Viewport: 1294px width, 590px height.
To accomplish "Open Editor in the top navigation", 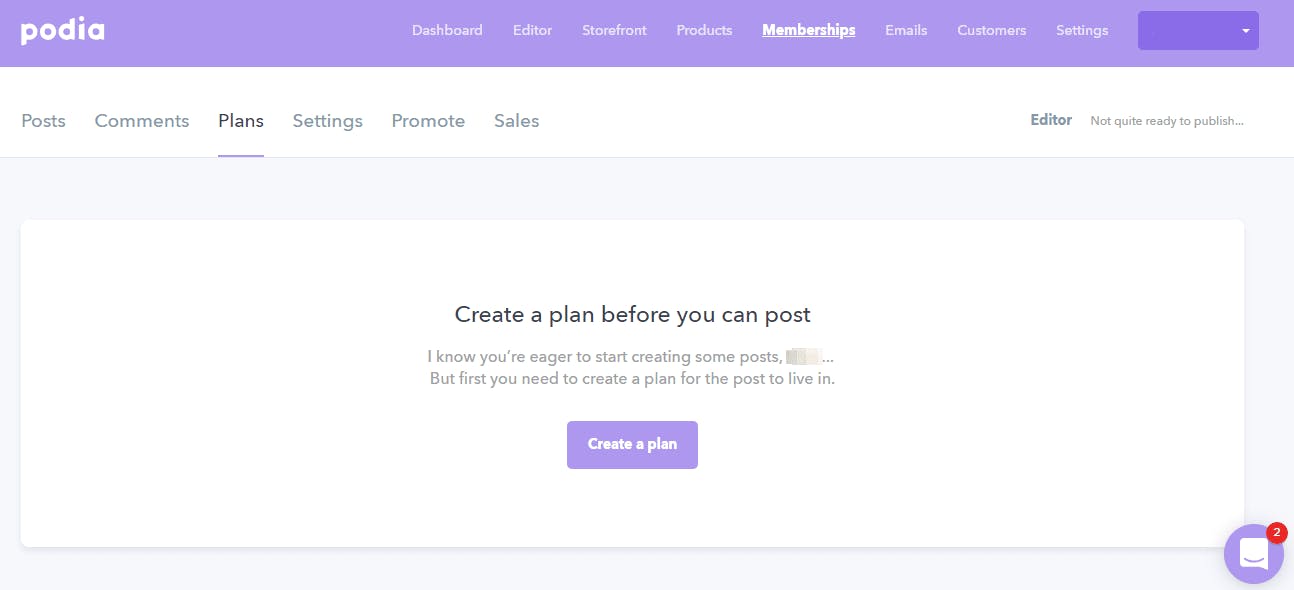I will pos(532,30).
